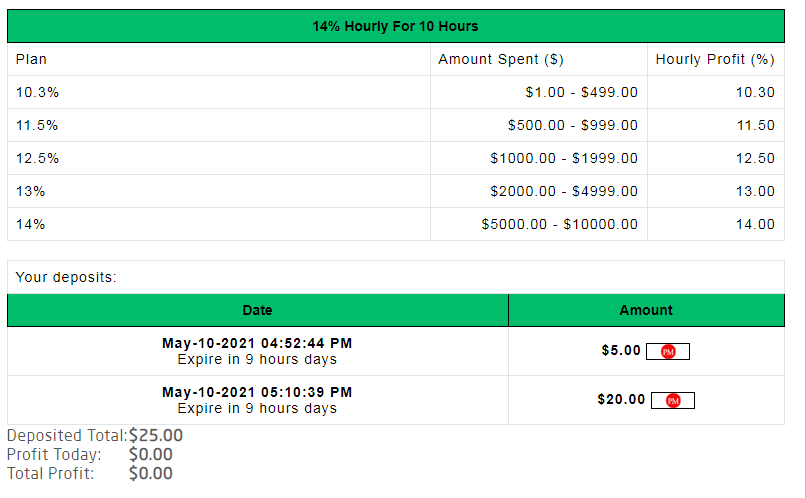The image size is (806, 498).
Task: Select the 10.3% plan row
Action: click(x=38, y=92)
